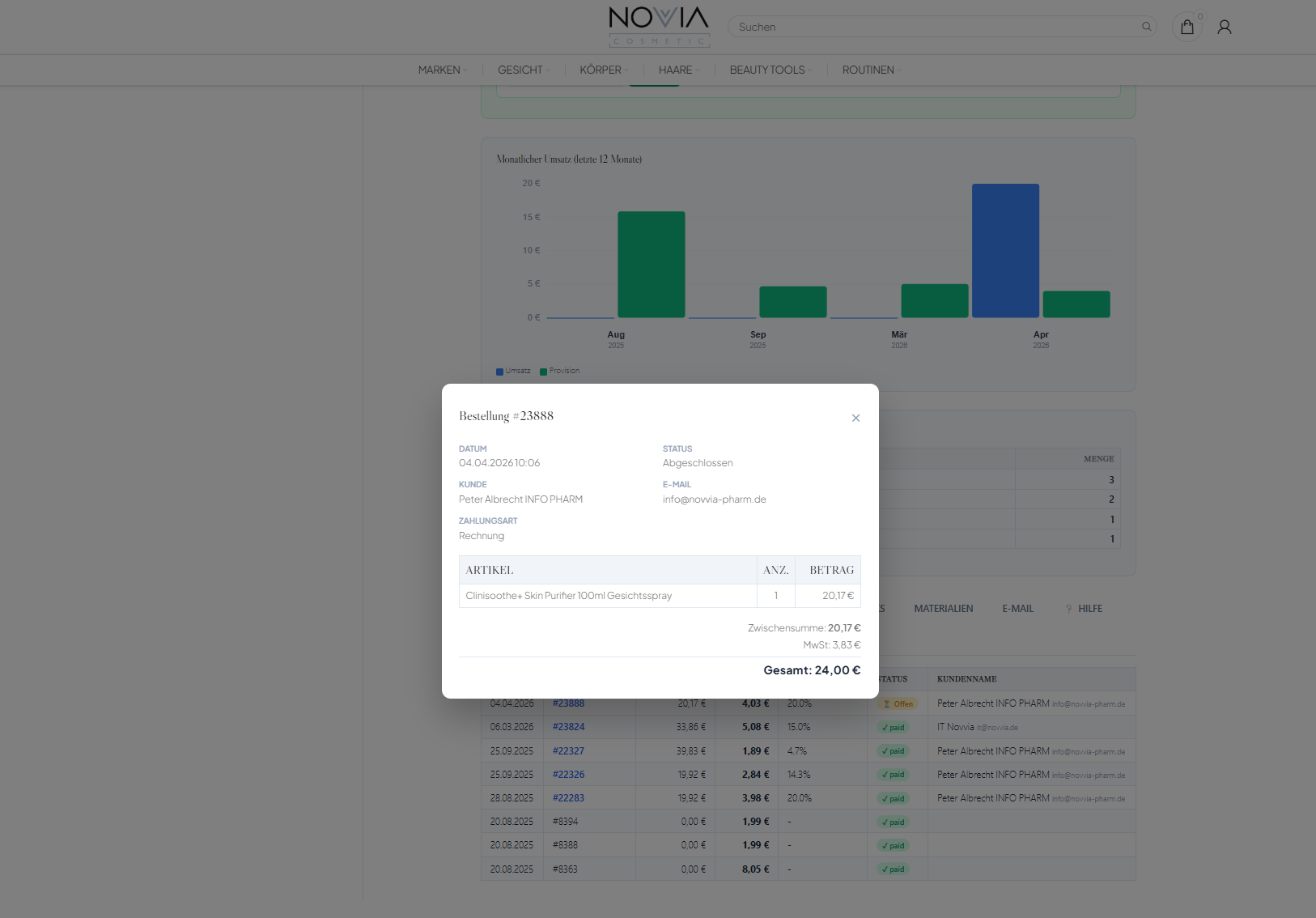Open order link #23824
The width and height of the screenshot is (1316, 918).
click(568, 727)
